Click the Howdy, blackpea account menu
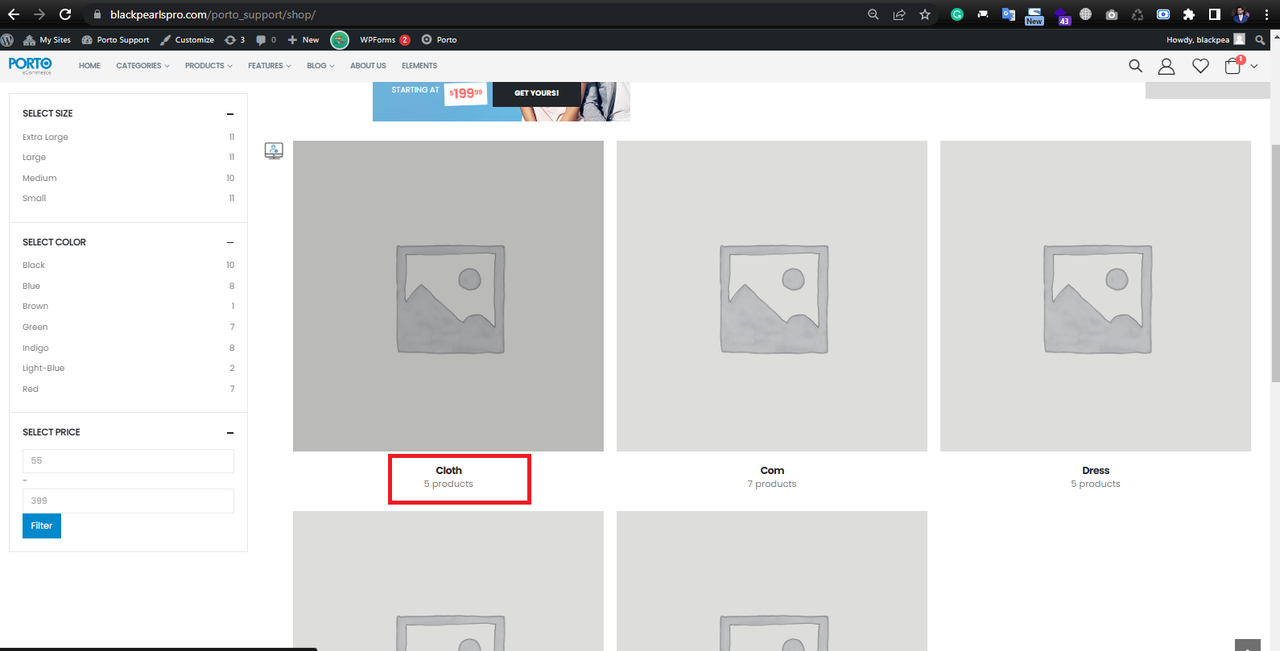Image resolution: width=1280 pixels, height=651 pixels. pyautogui.click(x=1206, y=40)
